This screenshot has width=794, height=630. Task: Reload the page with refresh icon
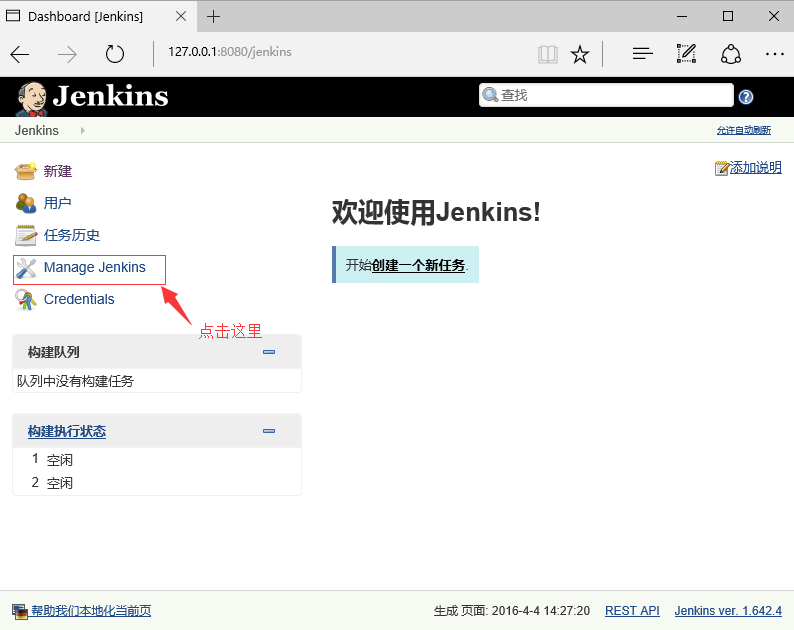pyautogui.click(x=114, y=54)
